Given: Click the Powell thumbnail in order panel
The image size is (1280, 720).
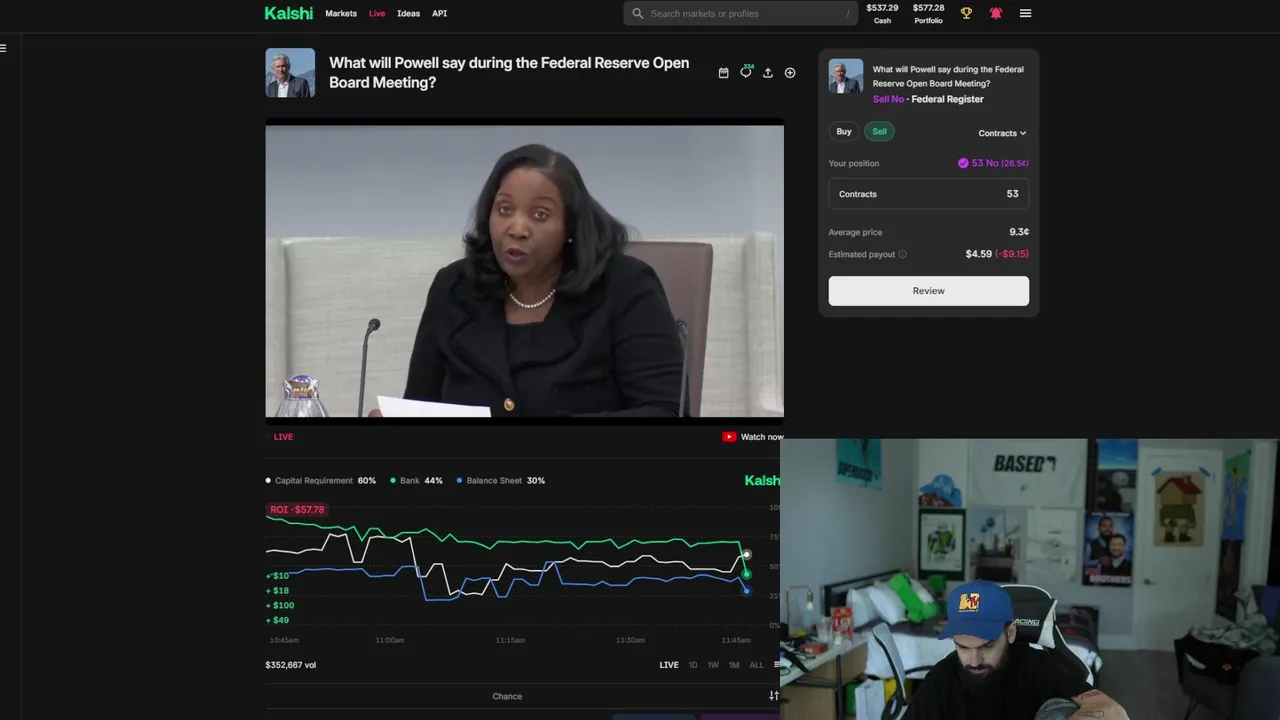Looking at the screenshot, I should coord(846,77).
